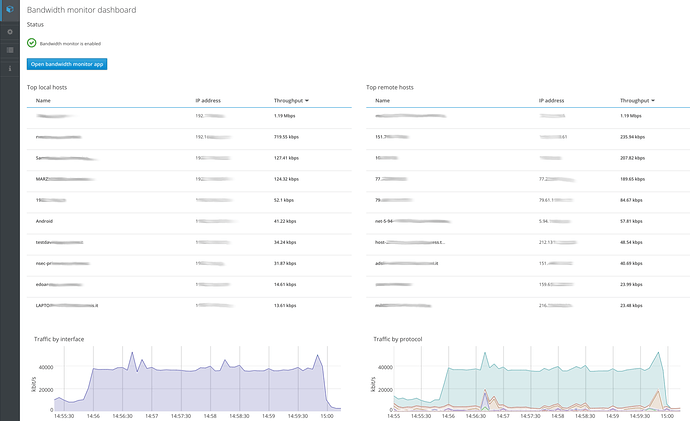Screen dimensions: 690x421
Task: Click remote hosts IP address column header
Action: point(551,101)
